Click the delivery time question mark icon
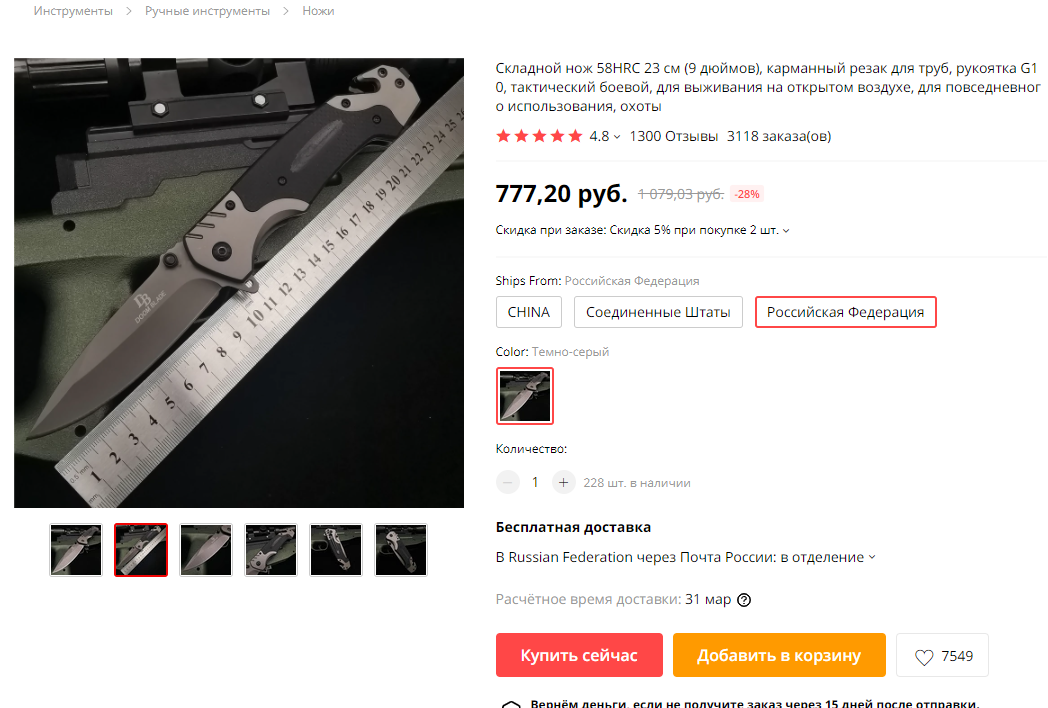The width and height of the screenshot is (1048, 708). pyautogui.click(x=744, y=600)
